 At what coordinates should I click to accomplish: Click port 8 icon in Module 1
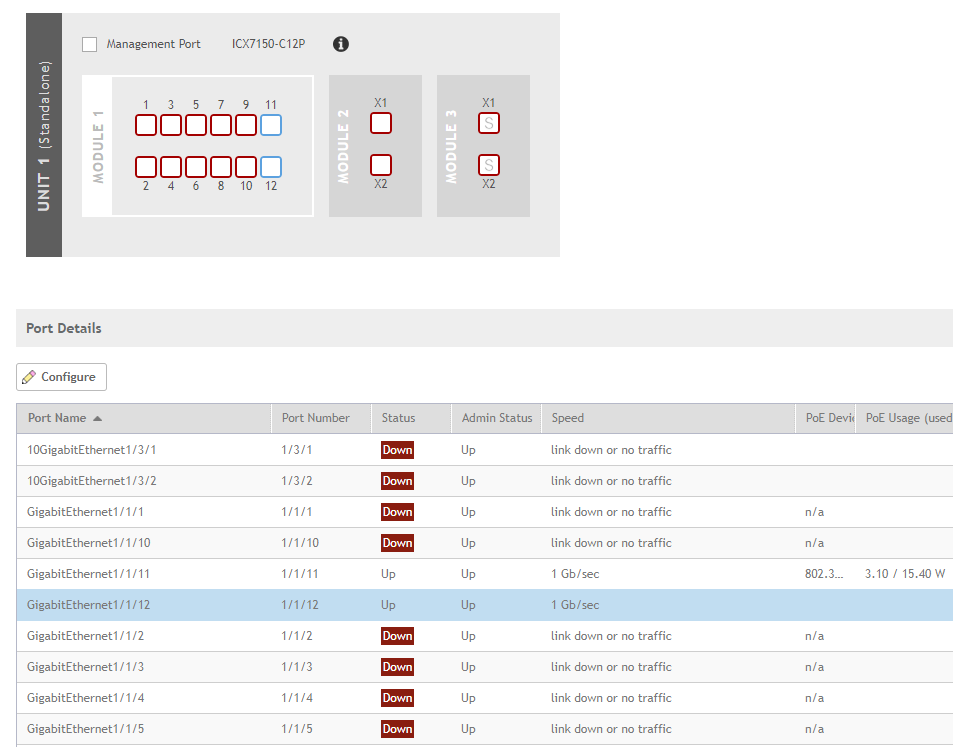221,167
